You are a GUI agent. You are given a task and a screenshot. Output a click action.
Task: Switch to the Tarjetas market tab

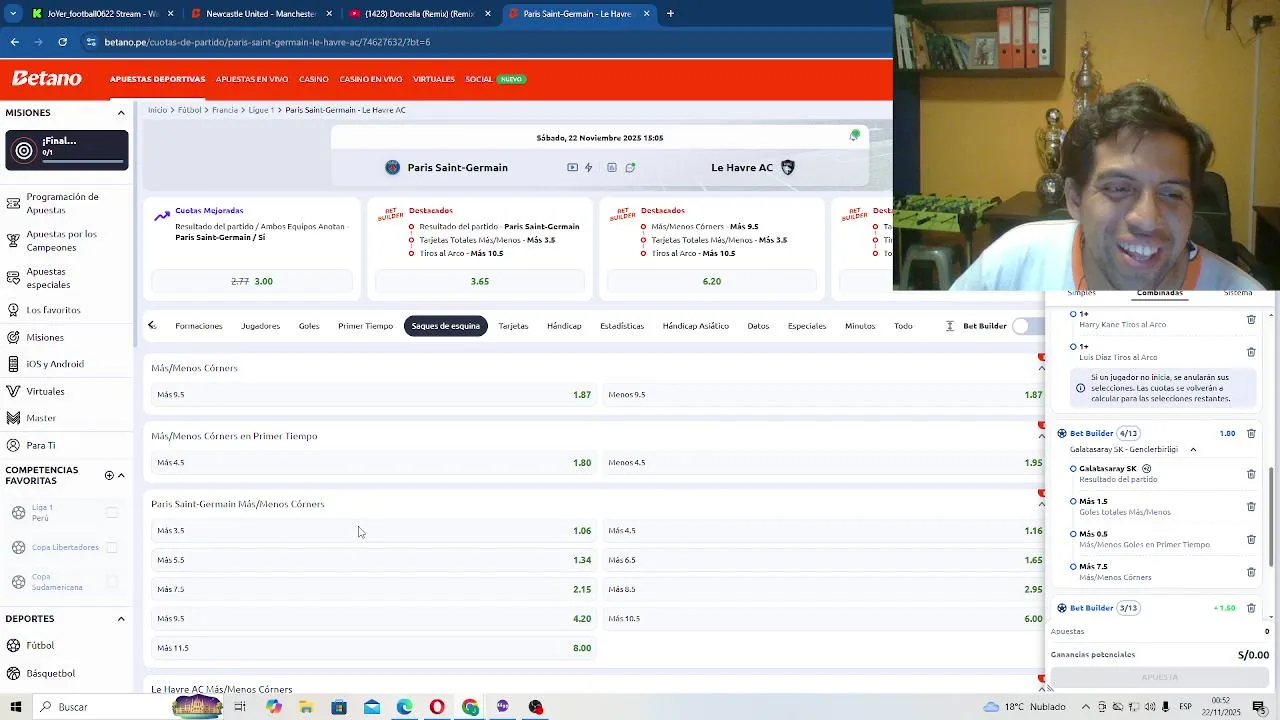coord(513,326)
